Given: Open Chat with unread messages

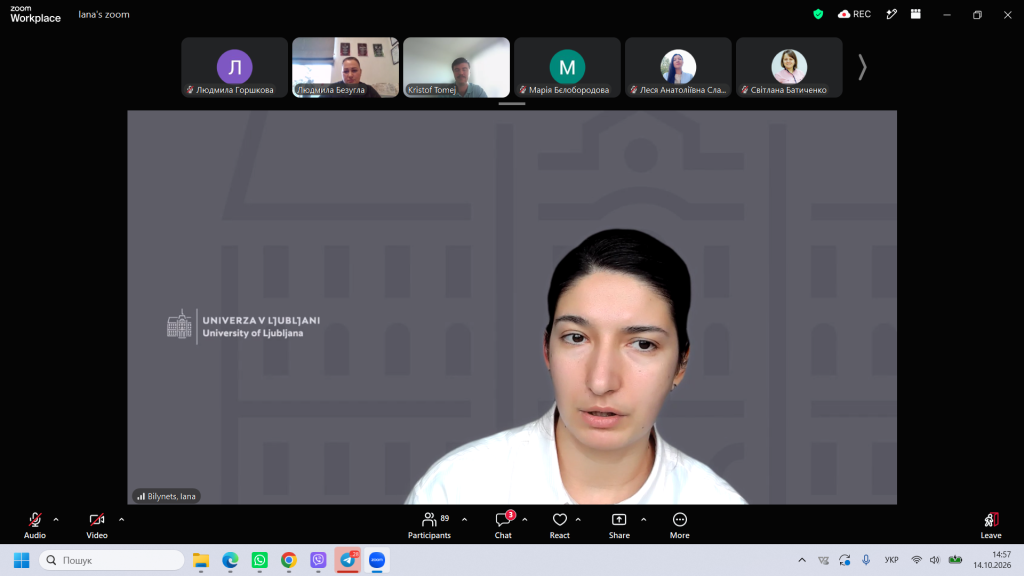Looking at the screenshot, I should coord(503,525).
